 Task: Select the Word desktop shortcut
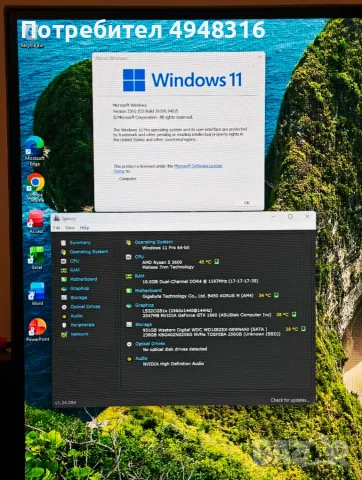tap(37, 293)
